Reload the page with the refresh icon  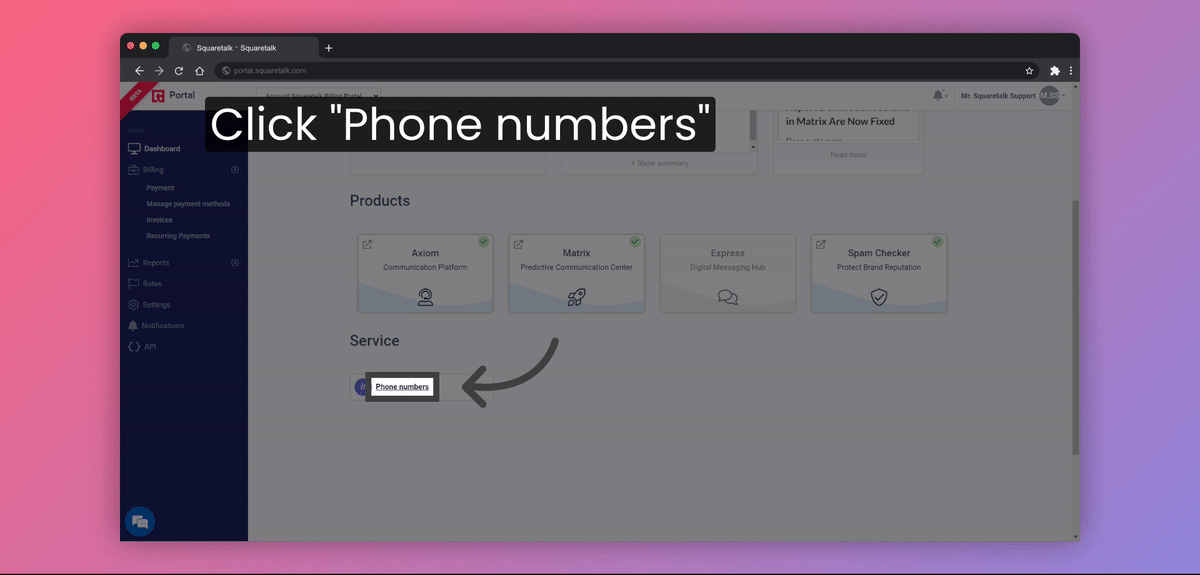(x=179, y=71)
